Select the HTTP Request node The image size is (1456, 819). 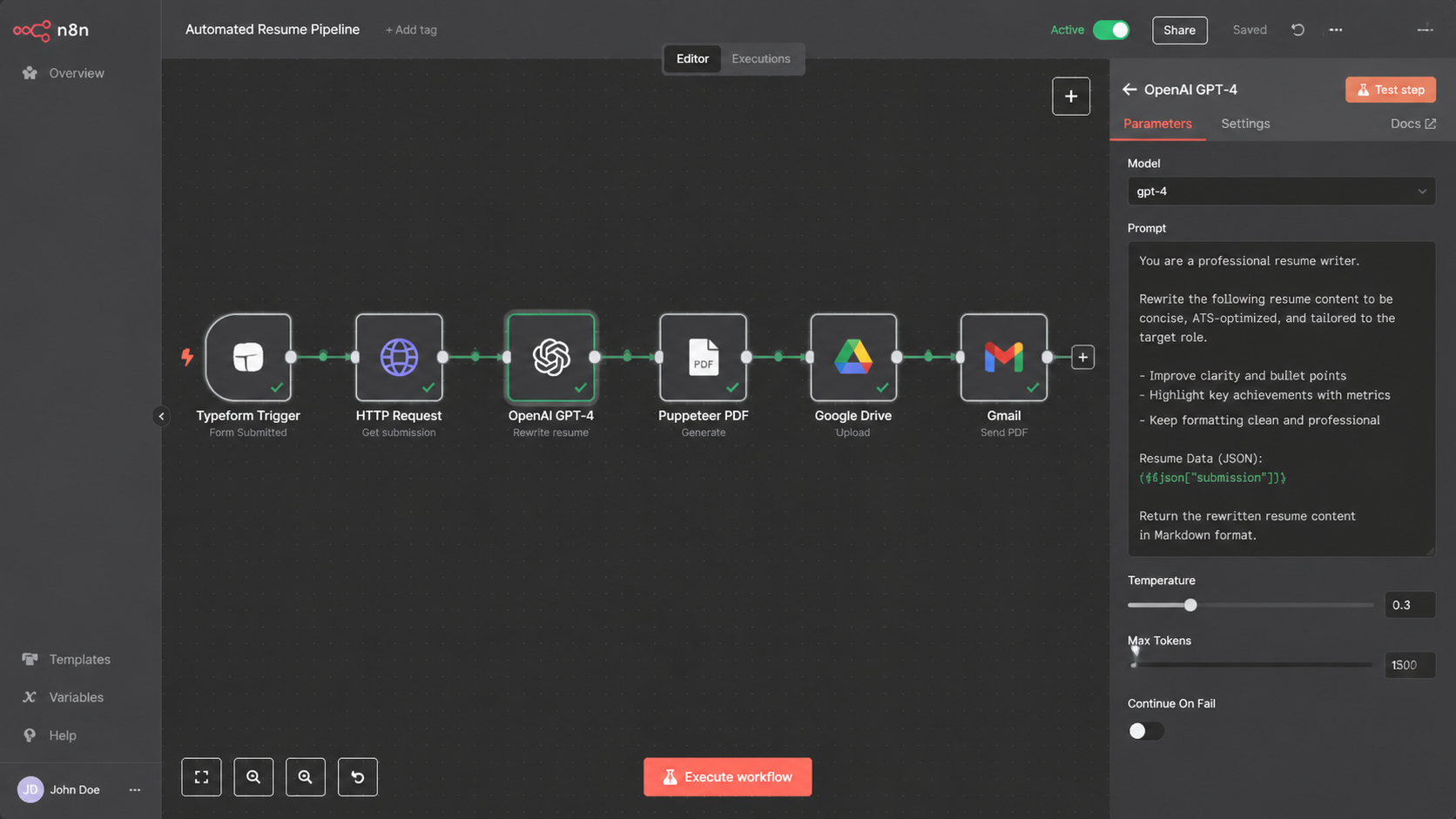coord(399,358)
